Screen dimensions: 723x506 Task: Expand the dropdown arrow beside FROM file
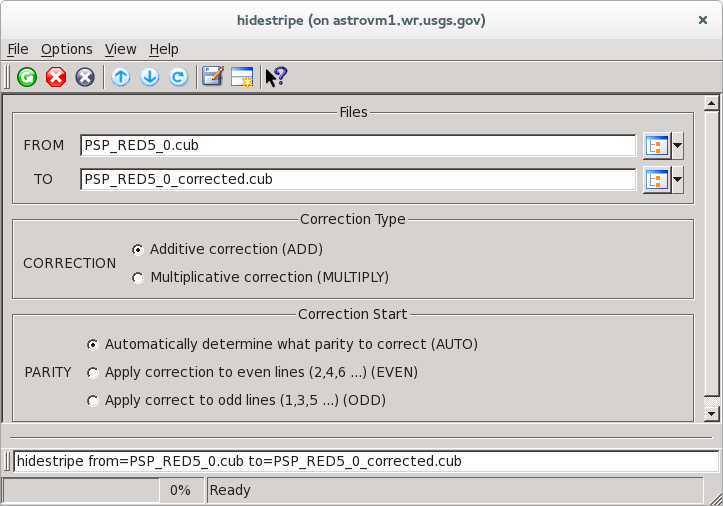678,146
